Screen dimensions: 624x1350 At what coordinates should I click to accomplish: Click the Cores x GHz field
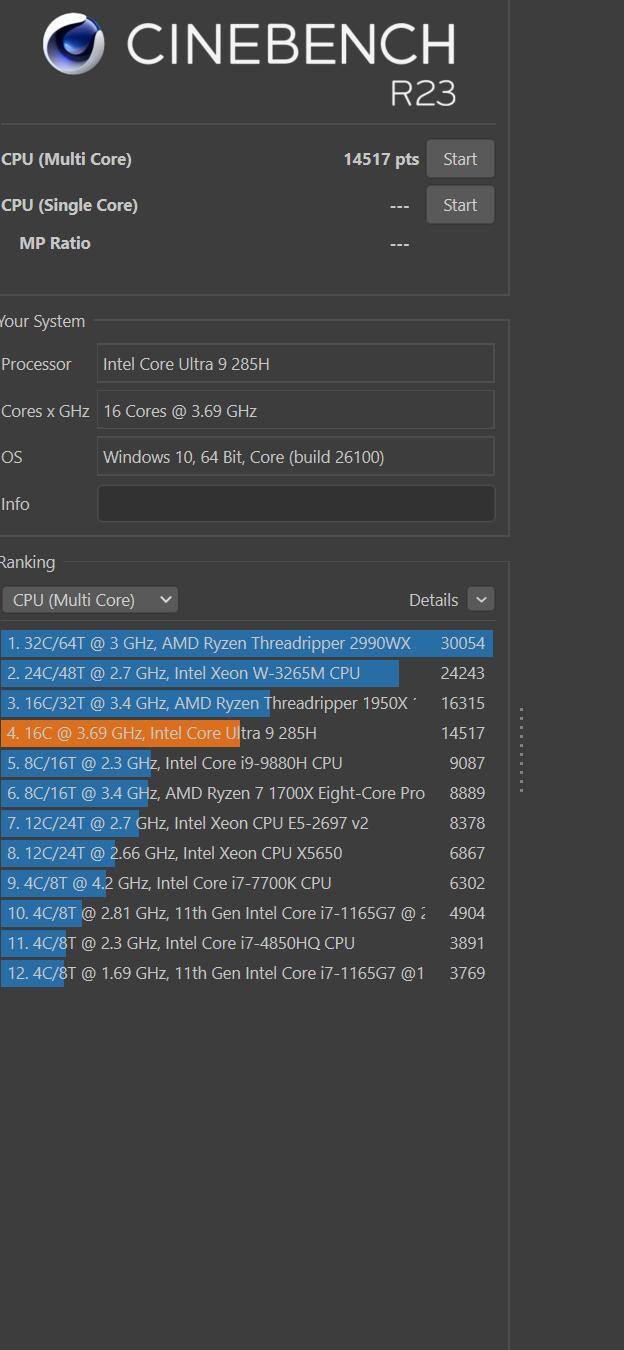[295, 411]
